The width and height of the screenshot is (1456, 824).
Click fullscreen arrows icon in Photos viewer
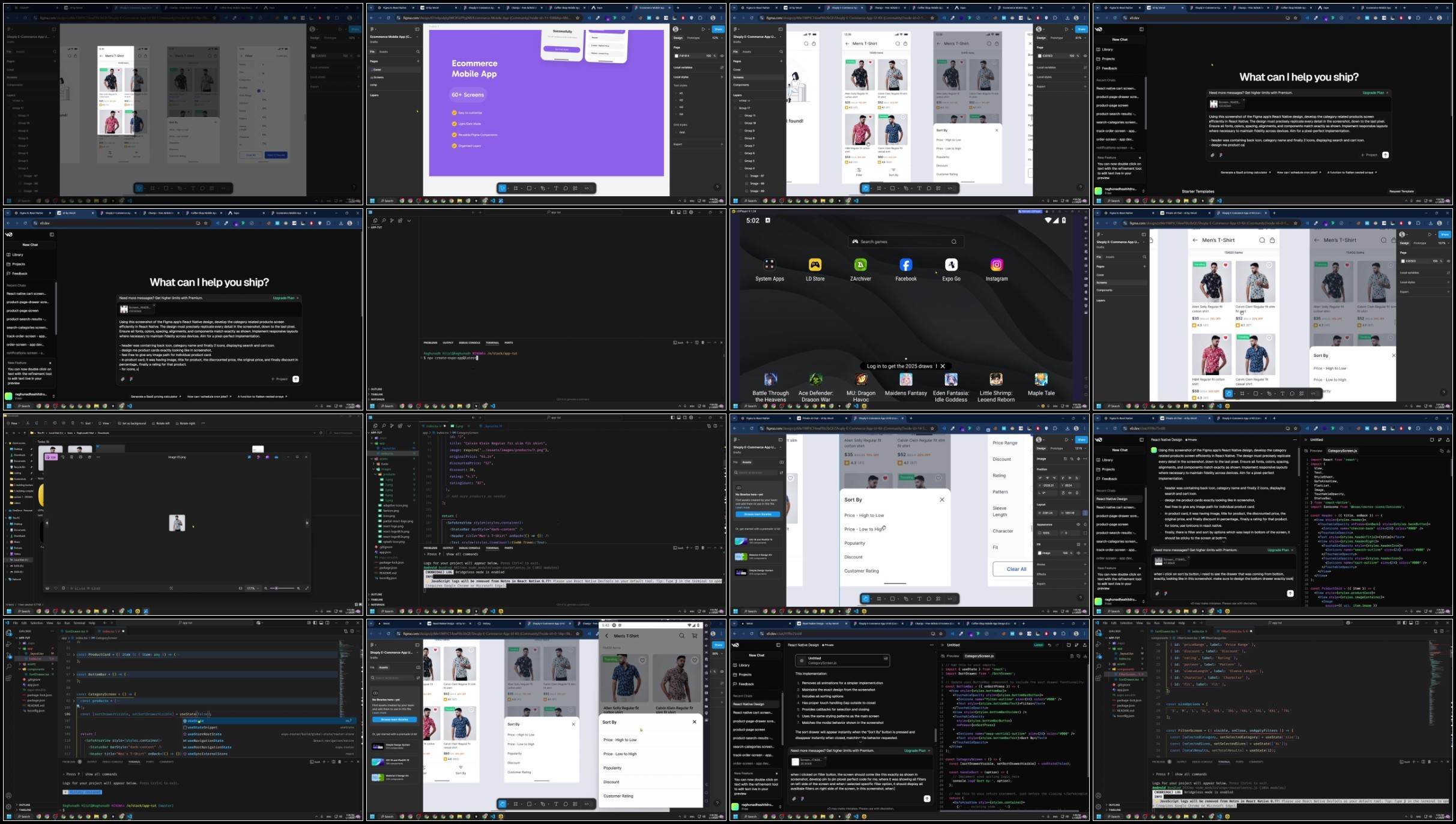click(x=307, y=588)
